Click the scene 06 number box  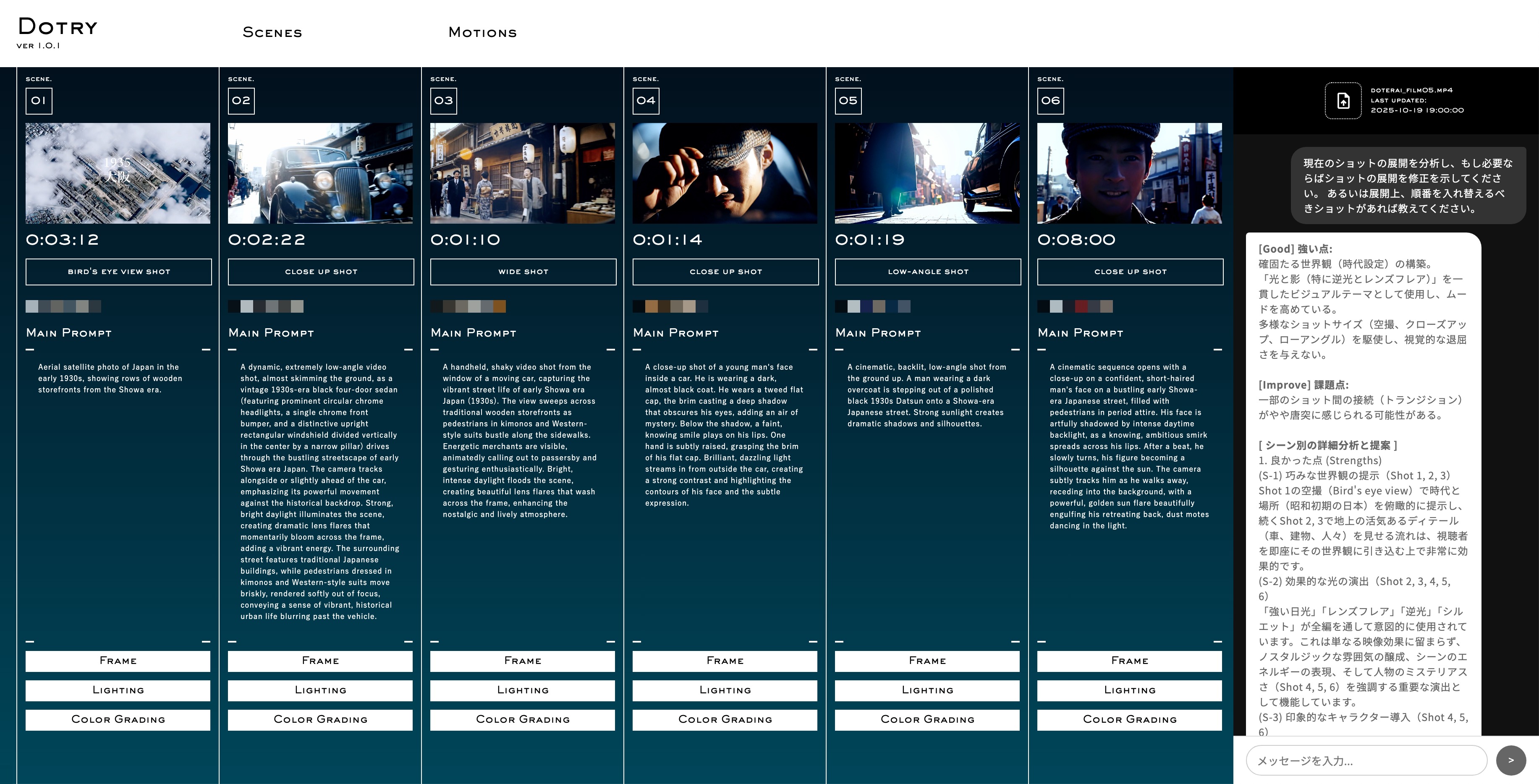pos(1050,100)
